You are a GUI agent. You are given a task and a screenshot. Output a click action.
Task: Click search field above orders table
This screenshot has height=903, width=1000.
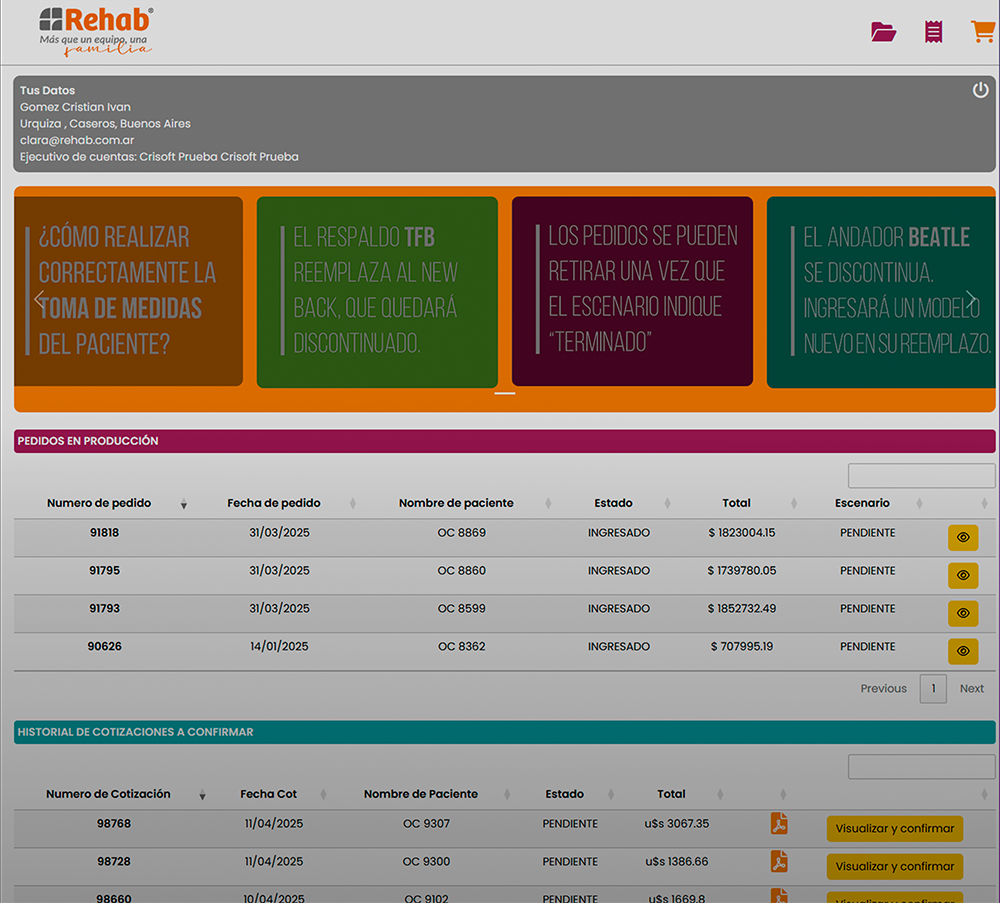[921, 476]
